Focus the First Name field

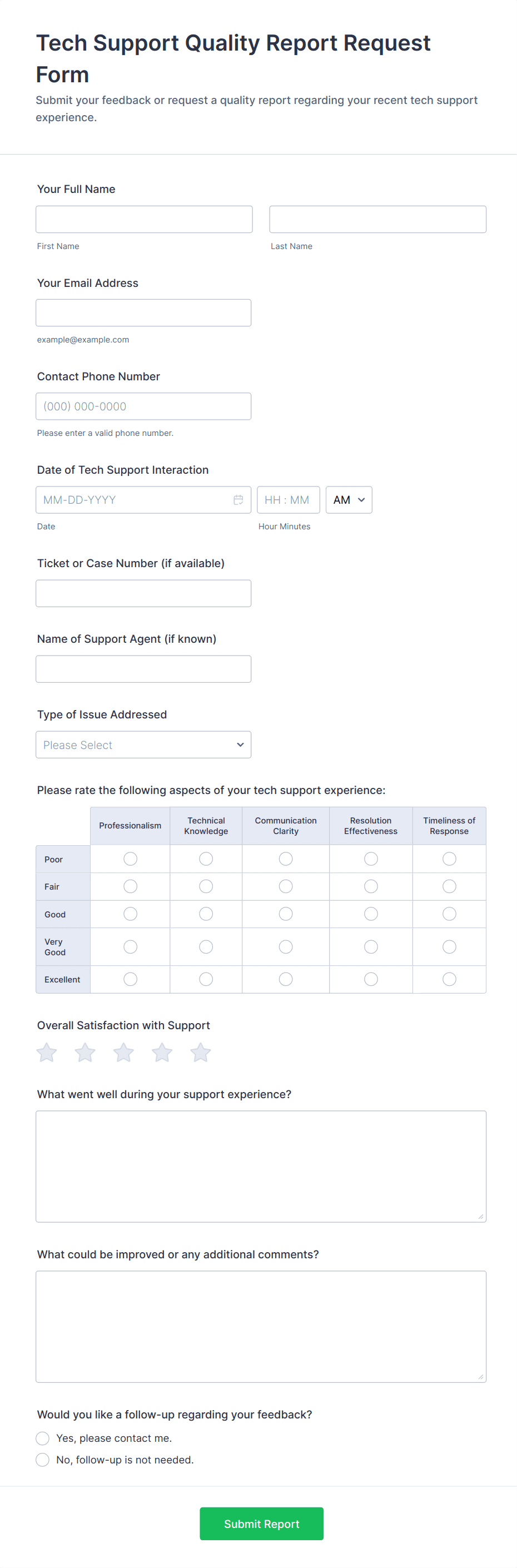[144, 219]
